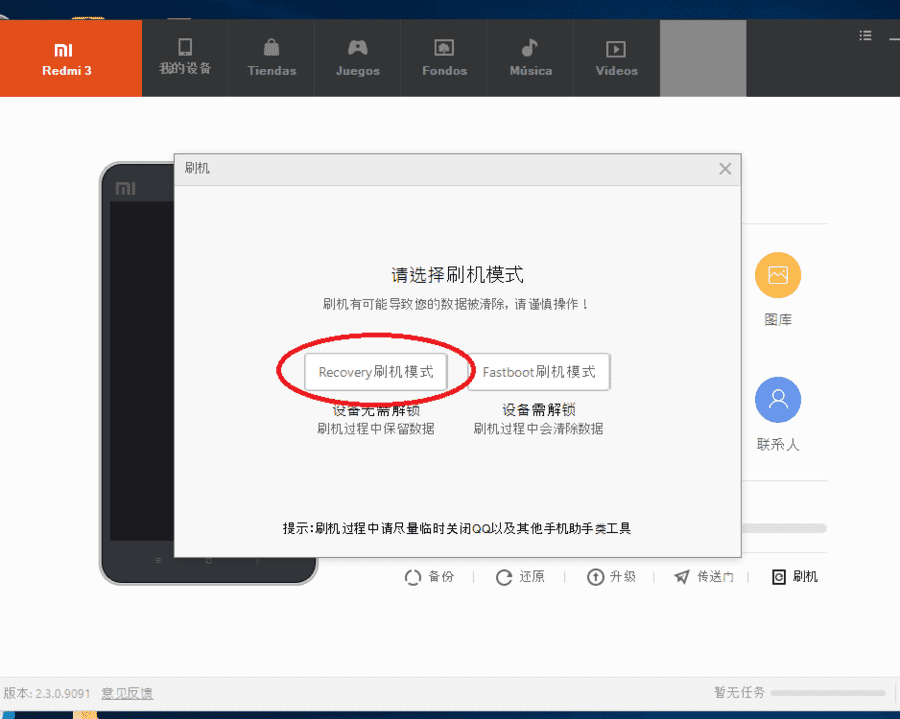
Task: Click the 设备需解锁 label under Fastboot
Action: 538,410
